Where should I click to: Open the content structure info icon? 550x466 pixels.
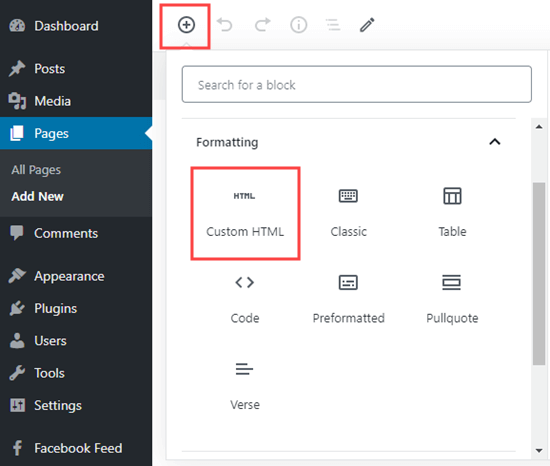click(x=299, y=25)
